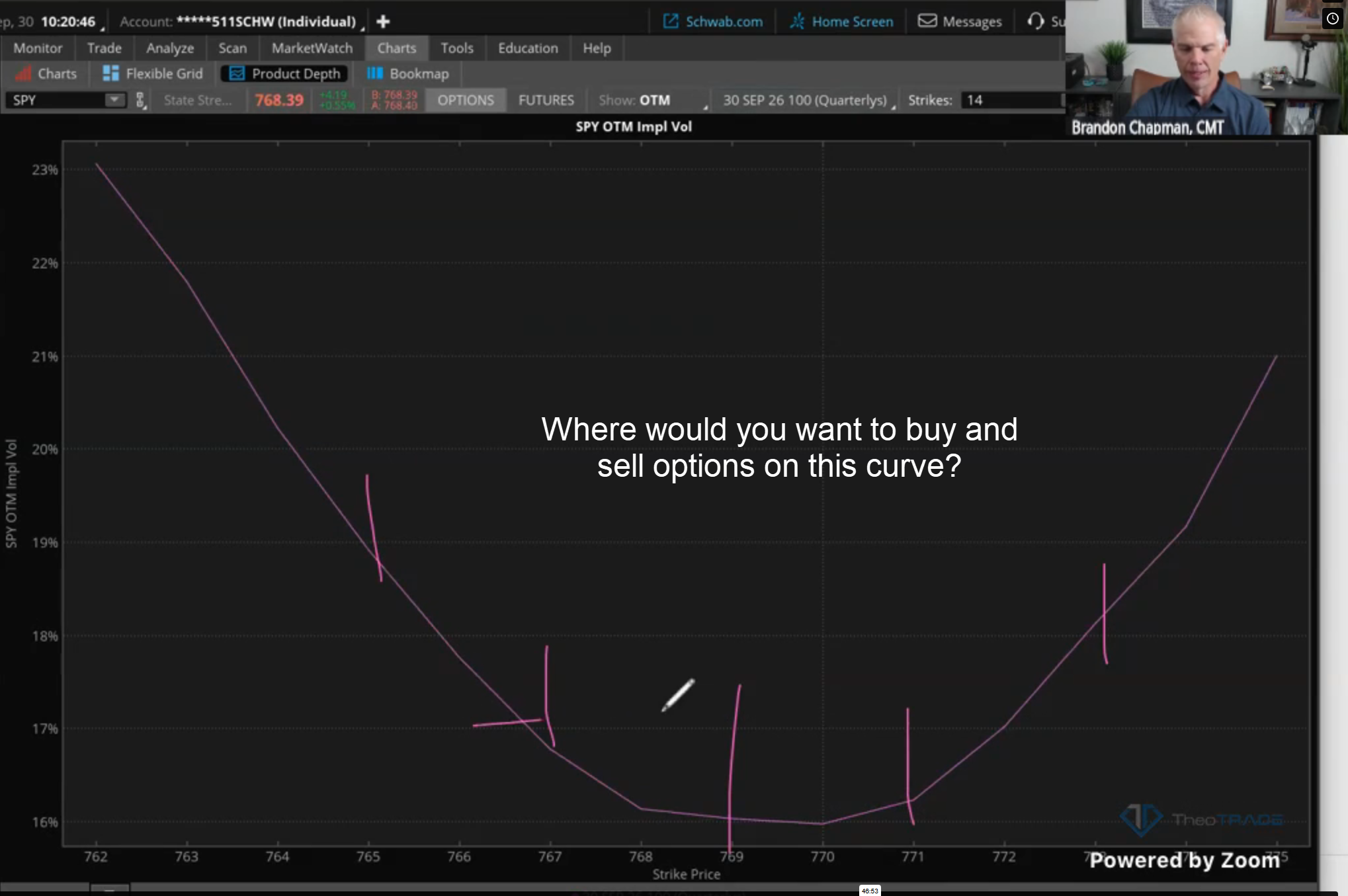
Task: Expand the SPY symbol dropdown arrow
Action: point(114,100)
